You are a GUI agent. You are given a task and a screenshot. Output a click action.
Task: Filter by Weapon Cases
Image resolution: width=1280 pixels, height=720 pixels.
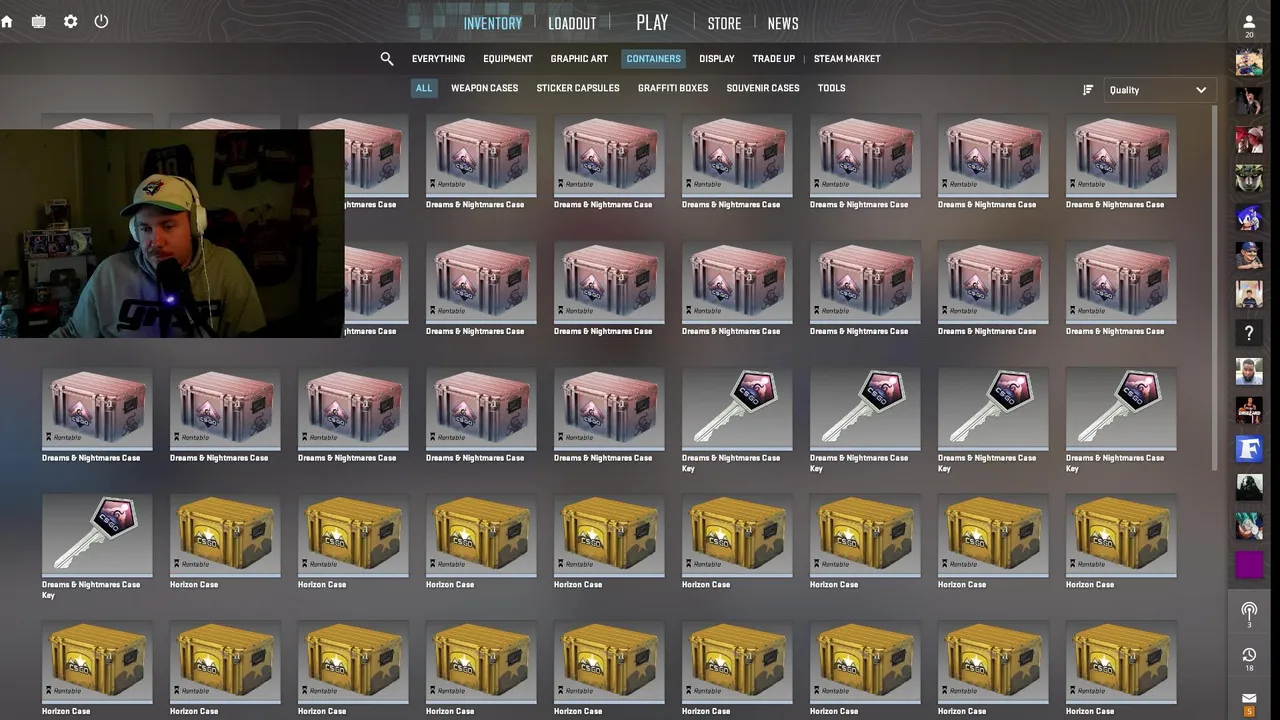tap(484, 88)
